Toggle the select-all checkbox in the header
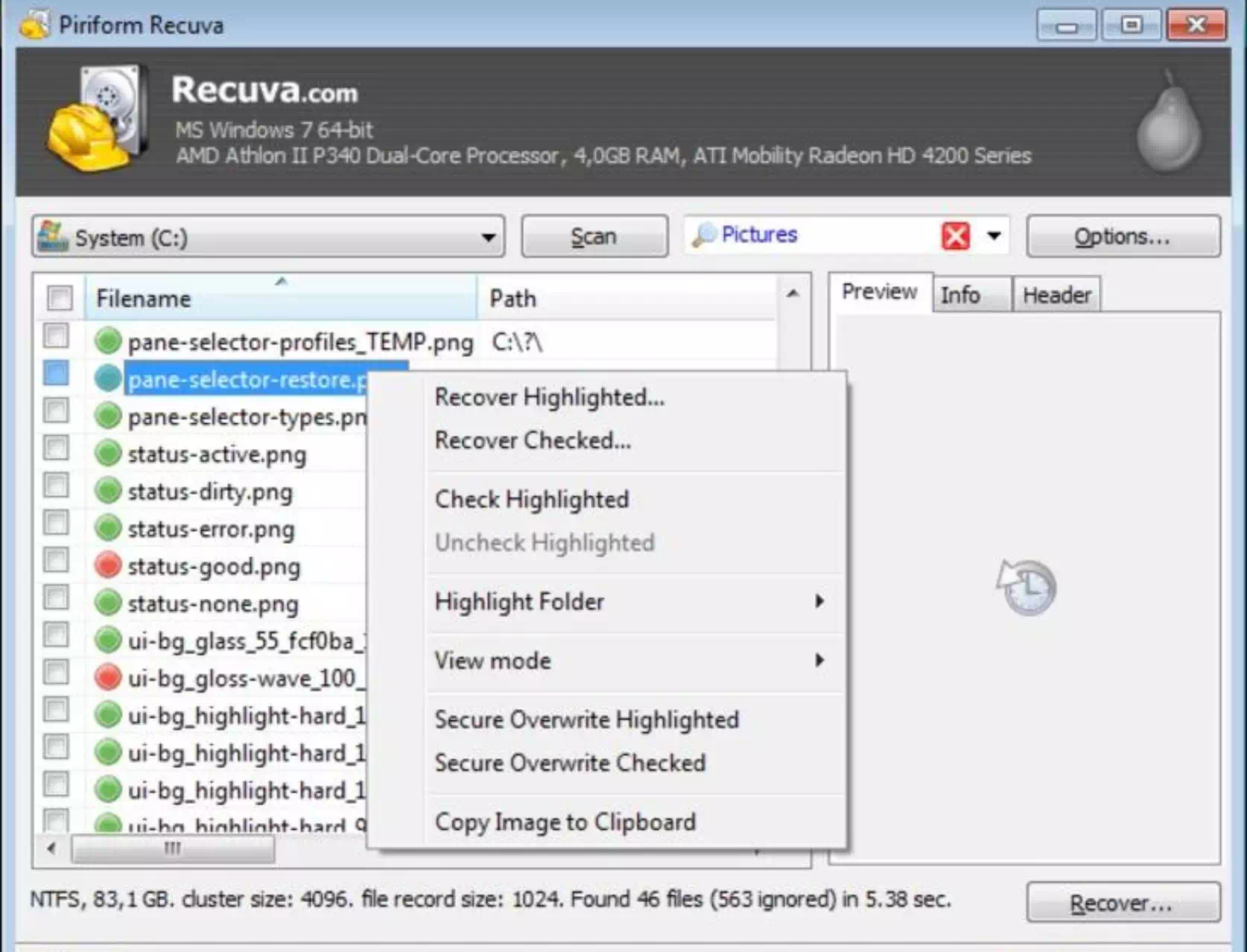 pos(60,298)
